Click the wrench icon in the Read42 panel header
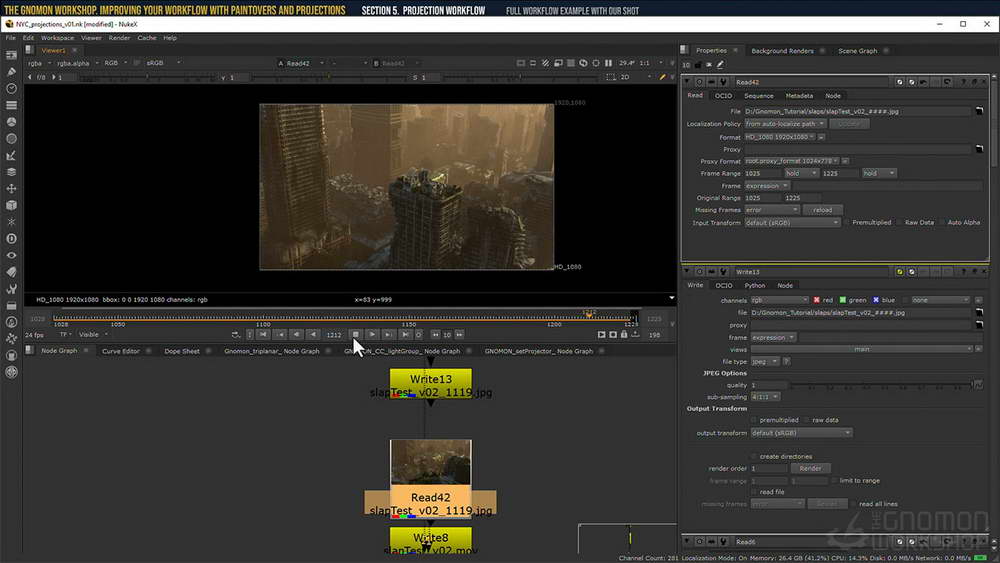1000x563 pixels. pos(723,82)
